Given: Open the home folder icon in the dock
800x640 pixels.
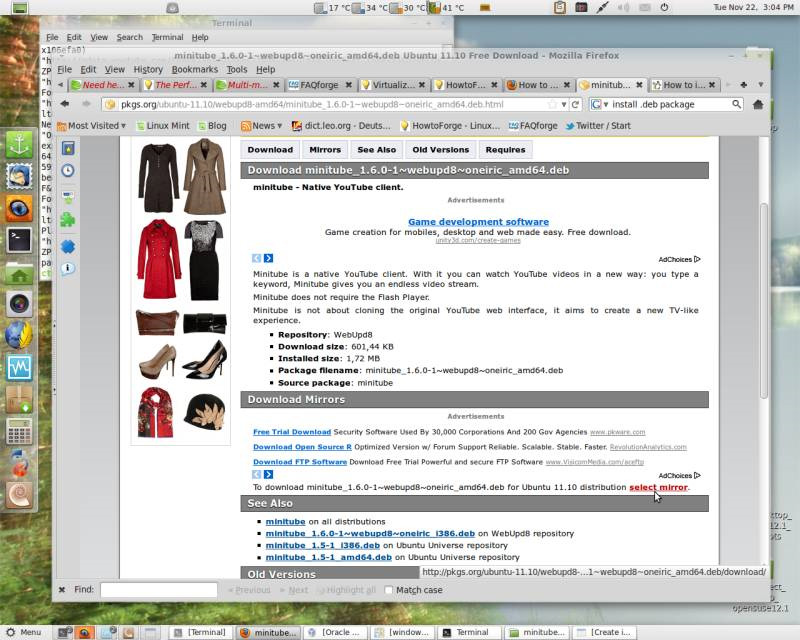Looking at the screenshot, I should pos(19,273).
